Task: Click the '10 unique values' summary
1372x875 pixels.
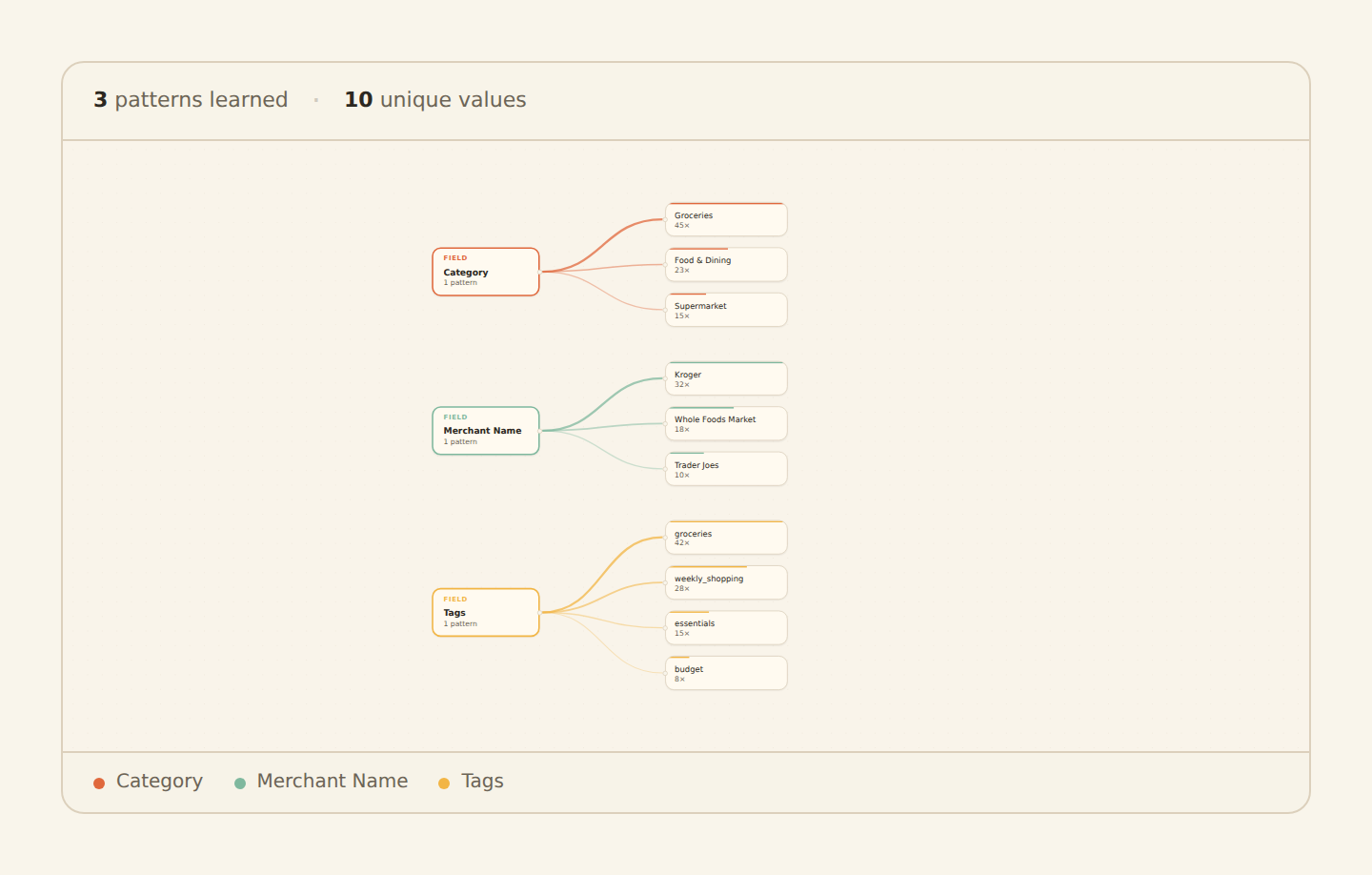Action: 435,99
